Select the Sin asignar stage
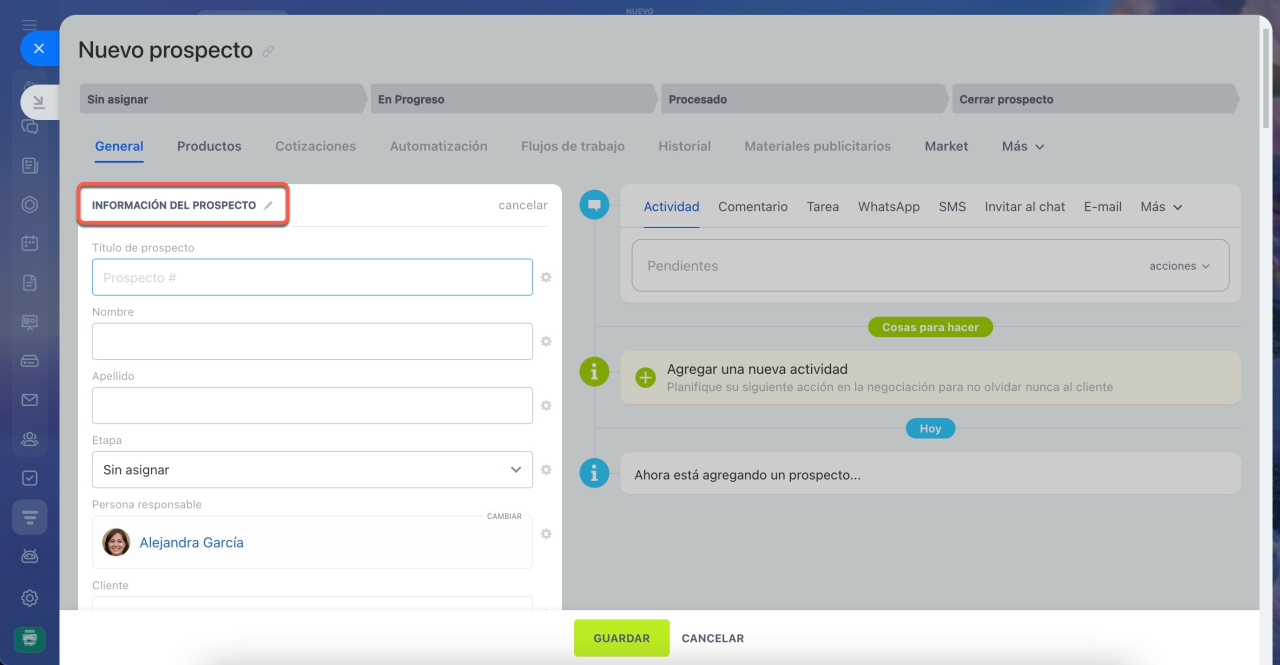This screenshot has width=1280, height=665. [x=222, y=99]
